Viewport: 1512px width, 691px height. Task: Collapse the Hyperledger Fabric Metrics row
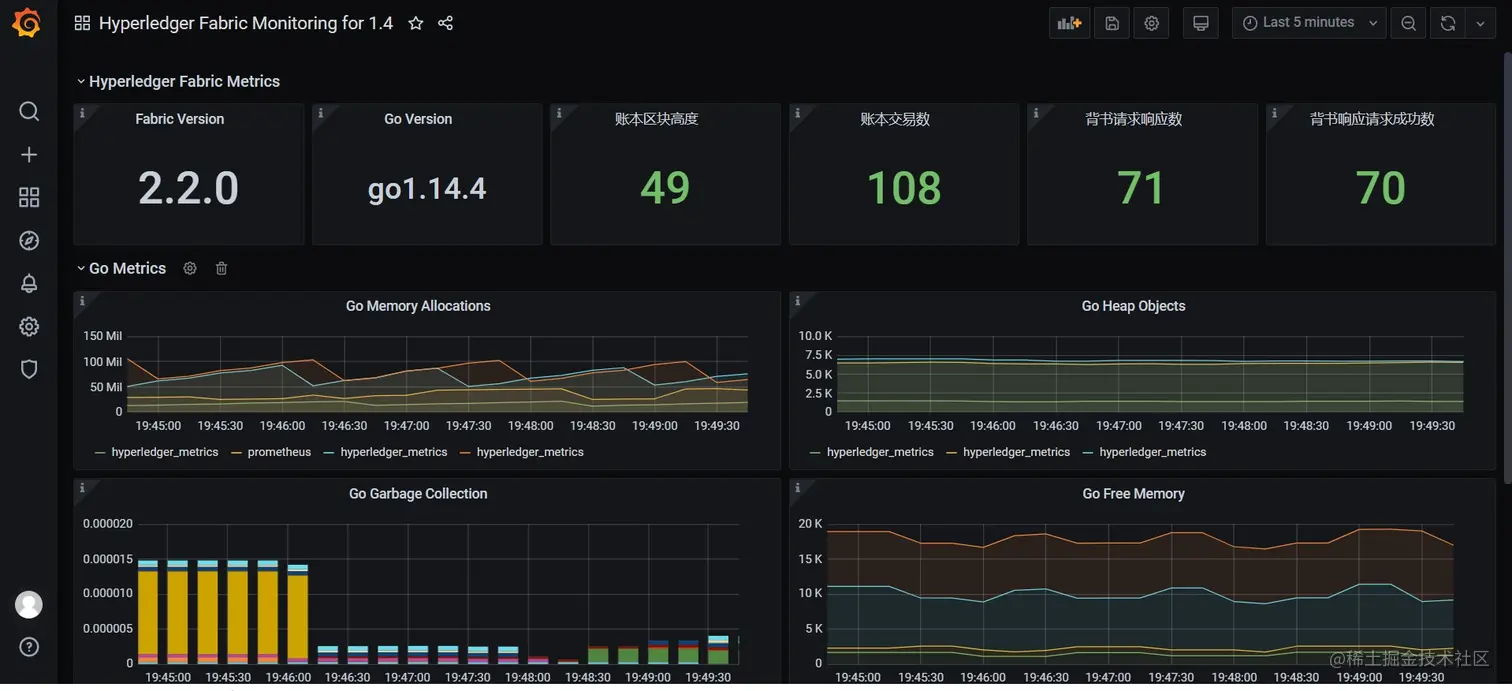click(x=179, y=81)
